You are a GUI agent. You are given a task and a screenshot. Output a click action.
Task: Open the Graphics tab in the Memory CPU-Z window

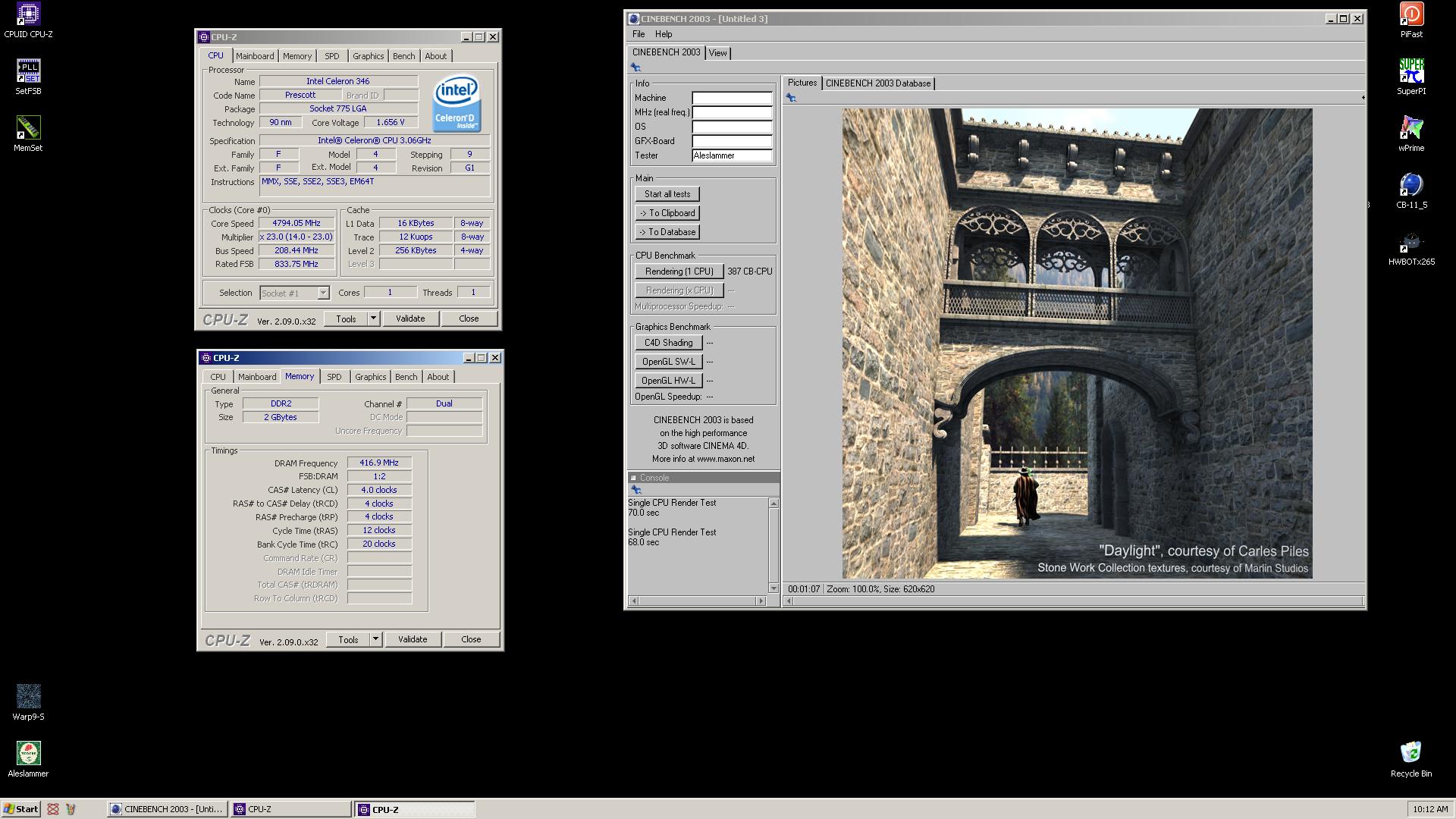[x=370, y=377]
